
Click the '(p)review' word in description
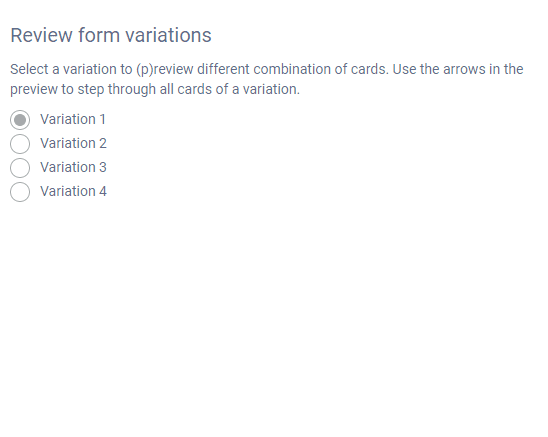165,70
